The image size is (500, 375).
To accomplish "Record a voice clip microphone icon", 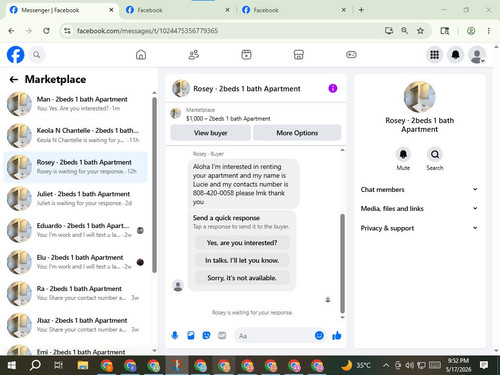I will coord(175,335).
